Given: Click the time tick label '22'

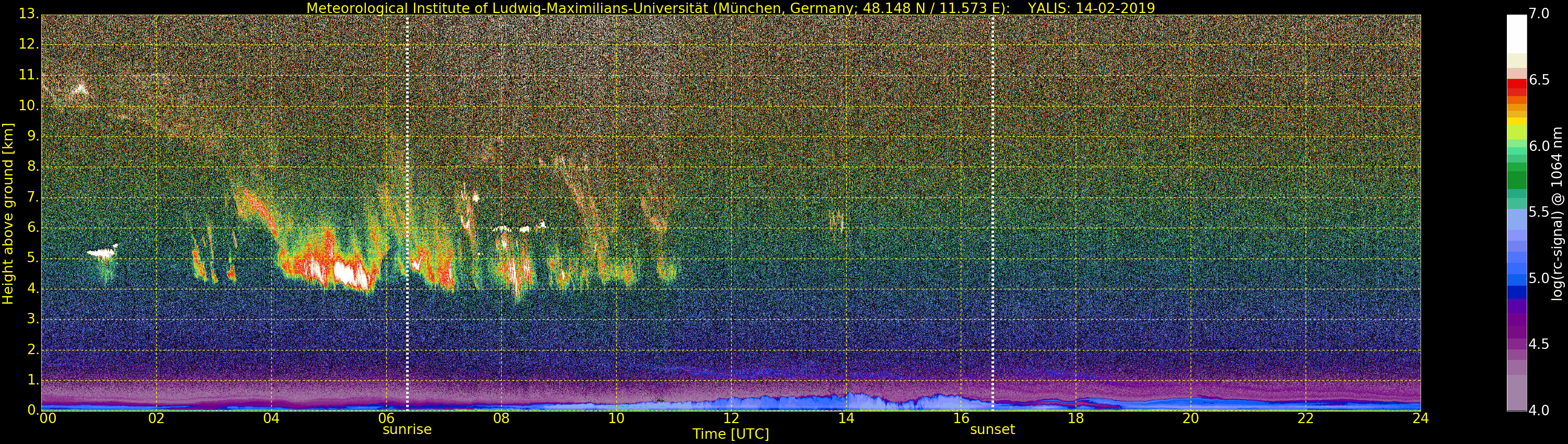Looking at the screenshot, I should pos(1306,418).
